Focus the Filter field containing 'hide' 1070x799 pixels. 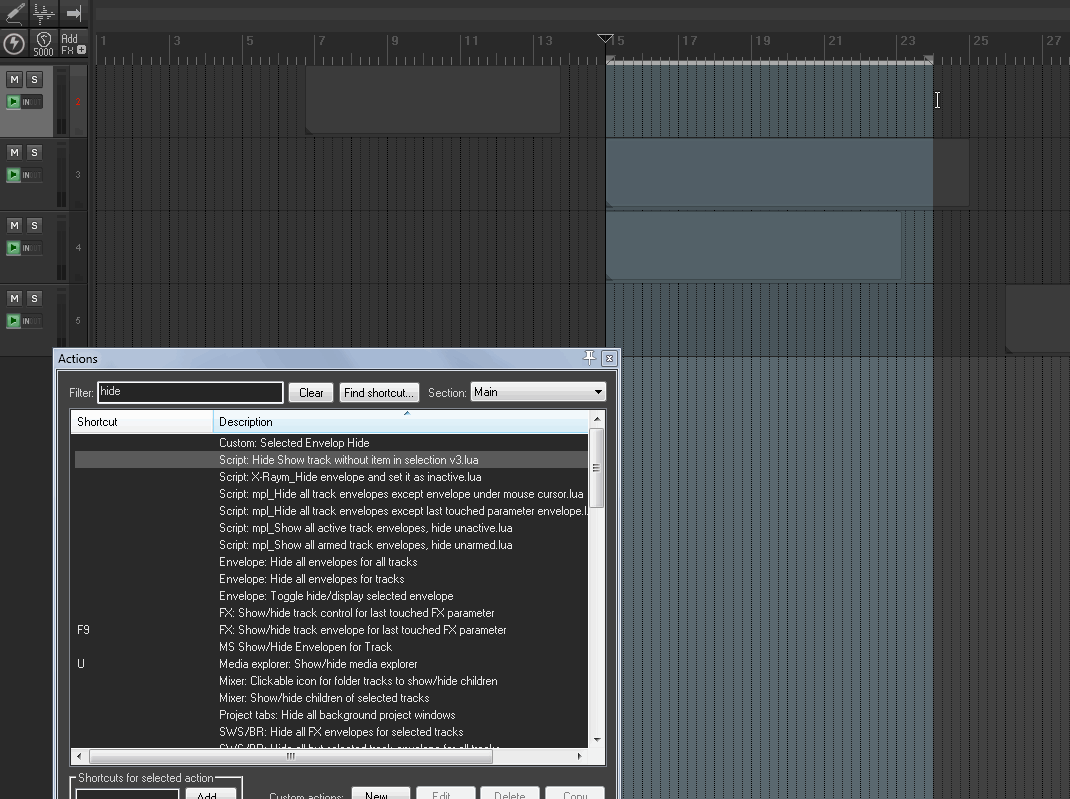tap(190, 392)
